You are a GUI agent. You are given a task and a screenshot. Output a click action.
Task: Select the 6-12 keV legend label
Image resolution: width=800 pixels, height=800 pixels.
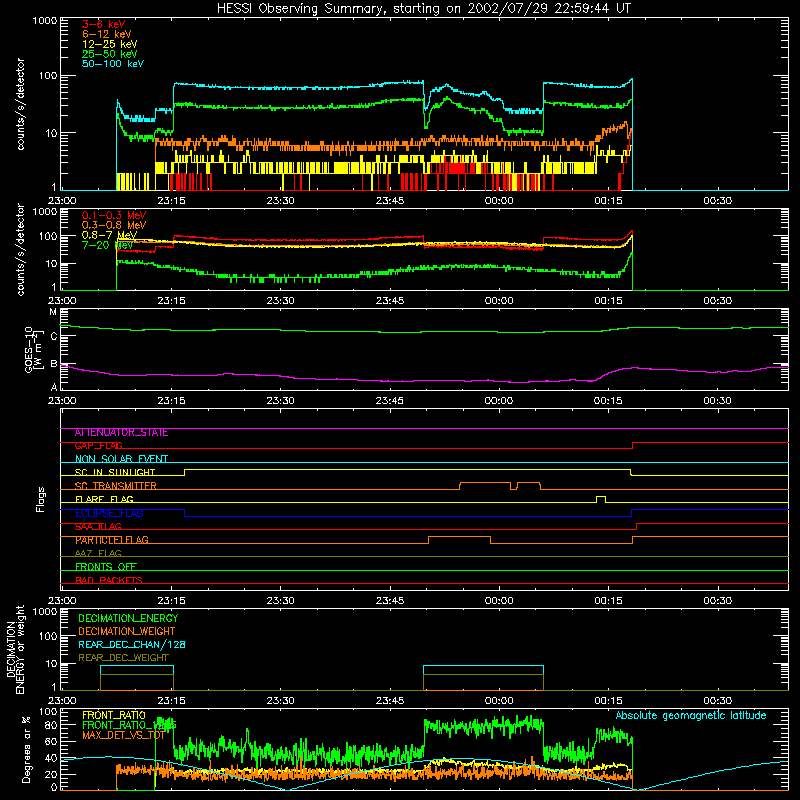[107, 34]
